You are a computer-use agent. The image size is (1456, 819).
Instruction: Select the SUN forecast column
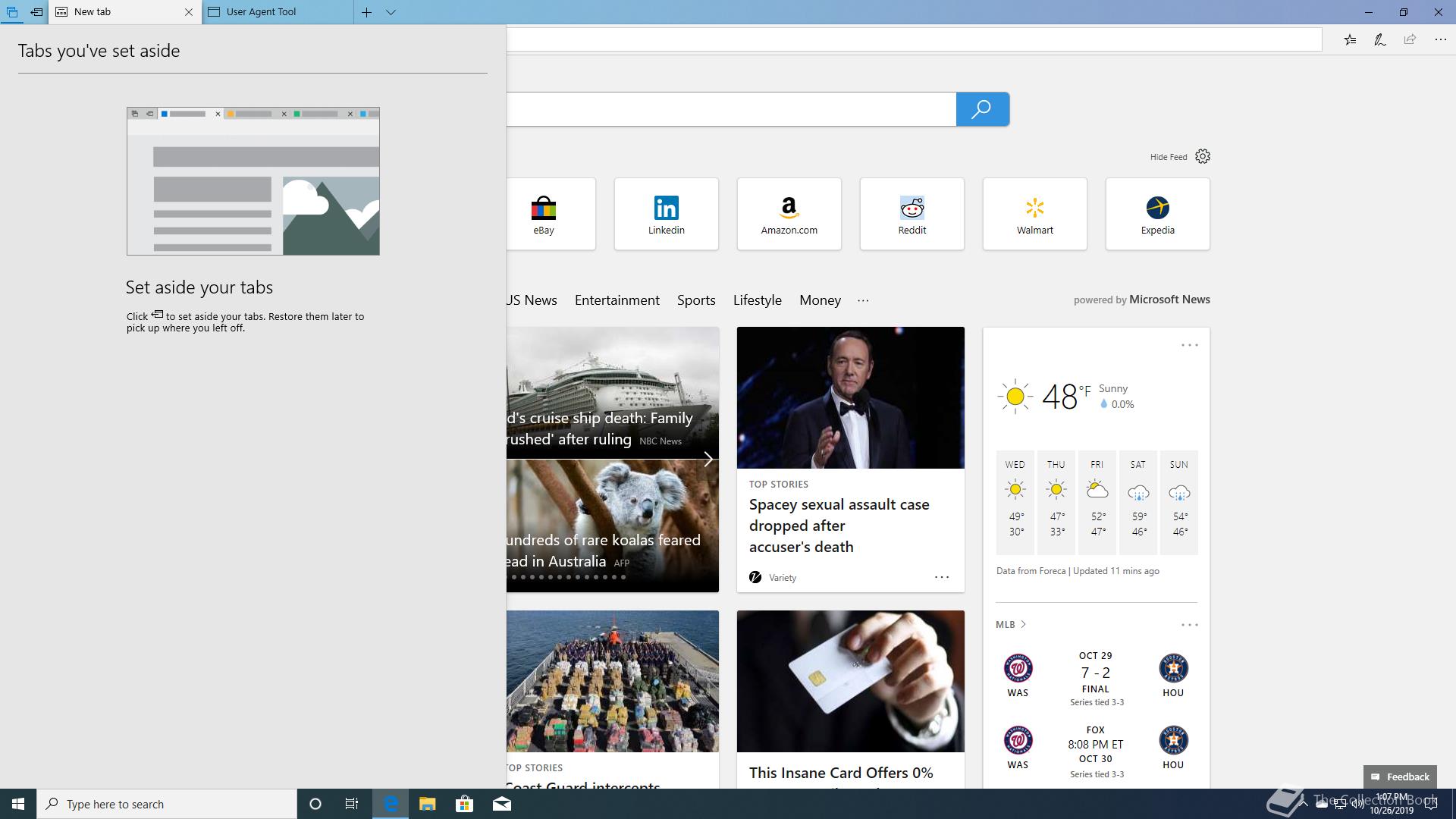click(1179, 502)
